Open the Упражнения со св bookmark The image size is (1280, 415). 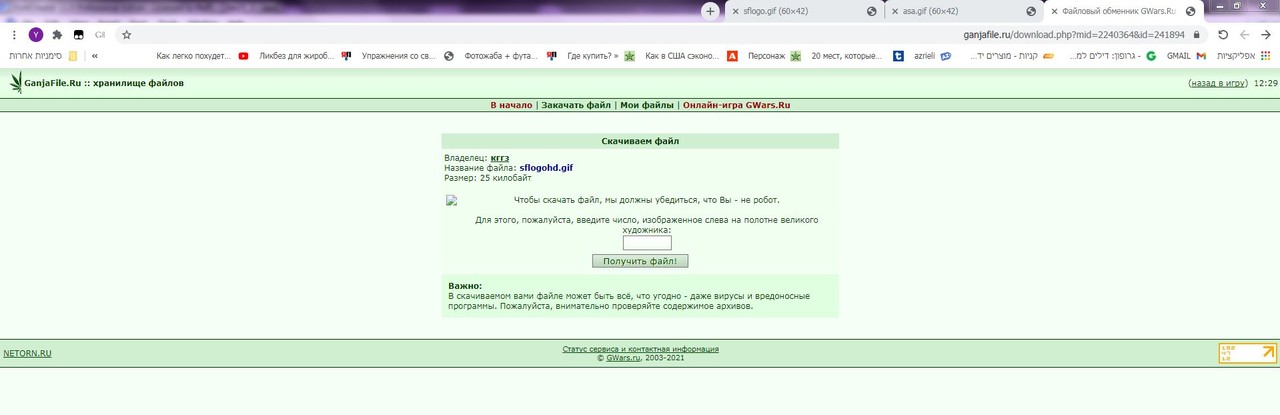coord(407,56)
